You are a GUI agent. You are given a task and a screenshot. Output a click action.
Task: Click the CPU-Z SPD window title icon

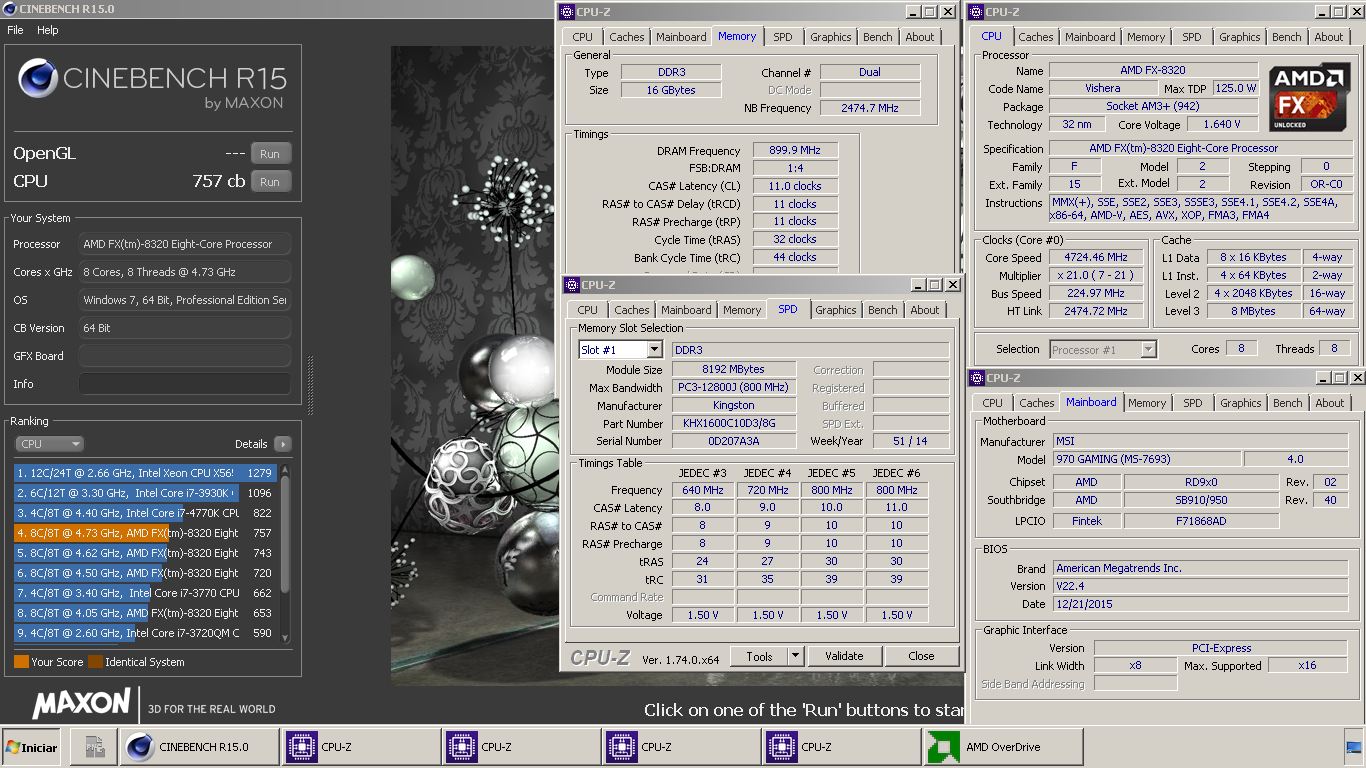tap(572, 285)
